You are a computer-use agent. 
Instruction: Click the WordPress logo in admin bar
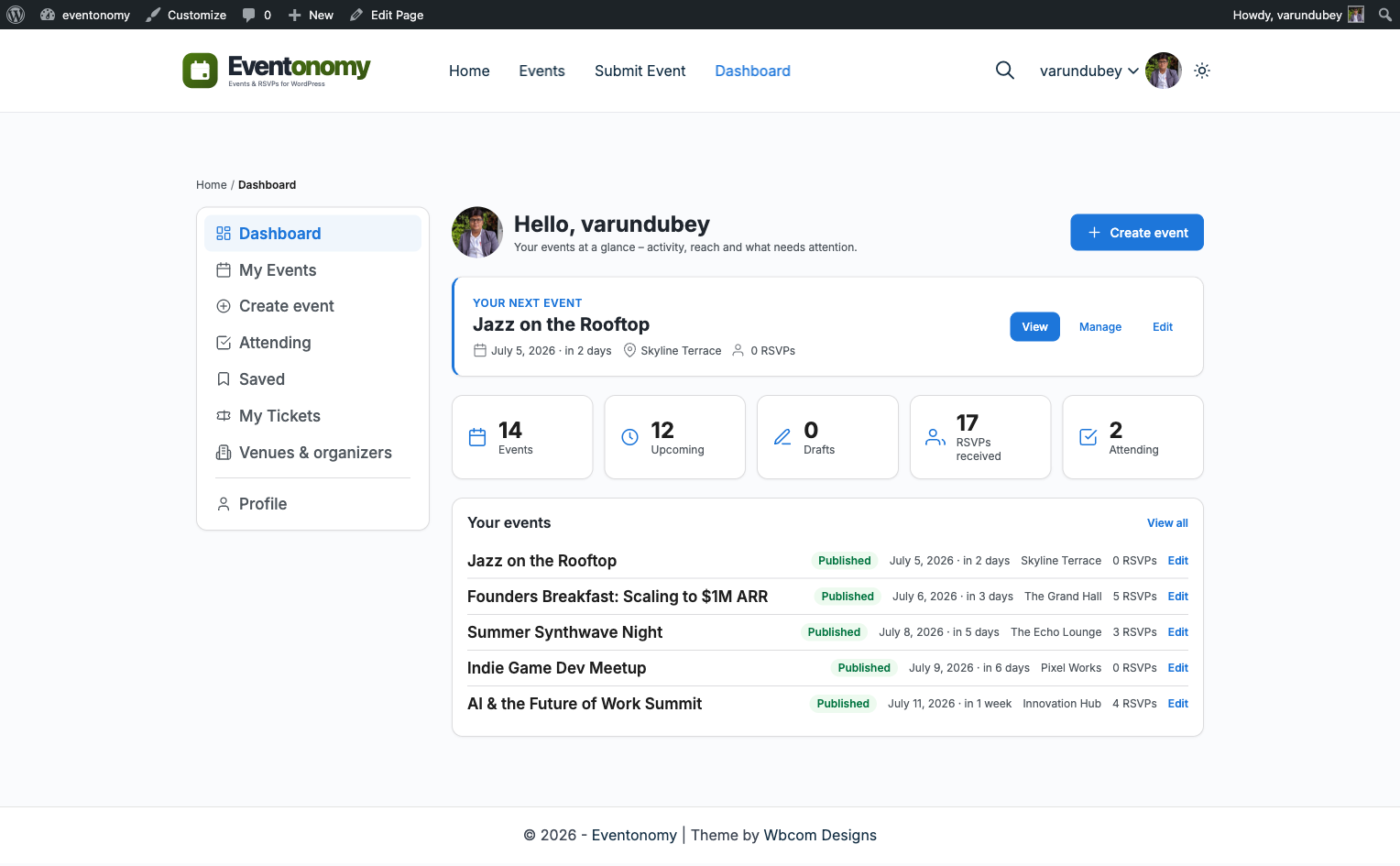tap(16, 15)
